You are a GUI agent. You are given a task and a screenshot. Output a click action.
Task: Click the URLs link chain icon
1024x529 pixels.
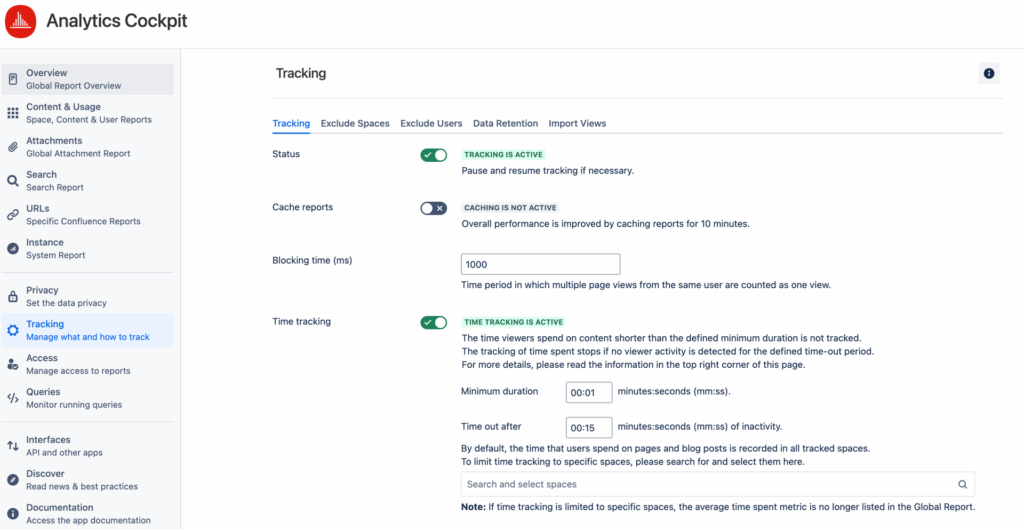12,215
